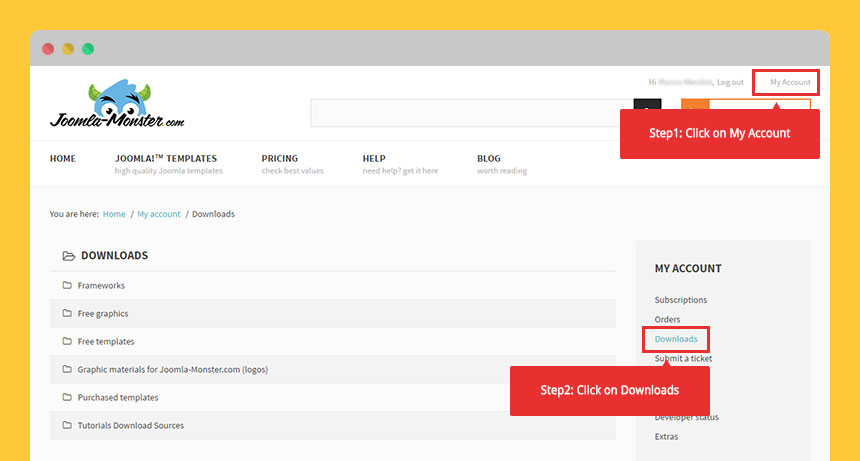Click the Purchased templates folder icon

67,397
